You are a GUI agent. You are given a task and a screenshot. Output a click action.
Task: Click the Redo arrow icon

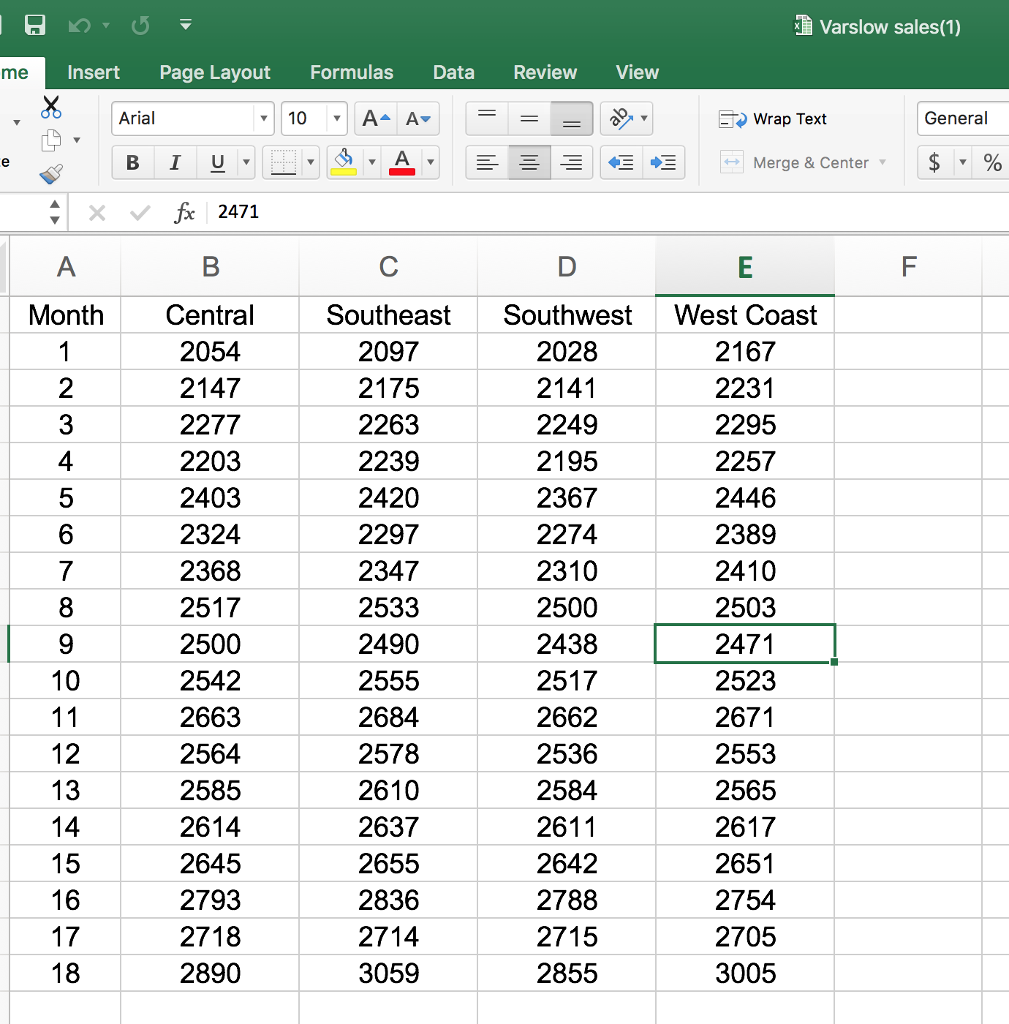pyautogui.click(x=140, y=25)
